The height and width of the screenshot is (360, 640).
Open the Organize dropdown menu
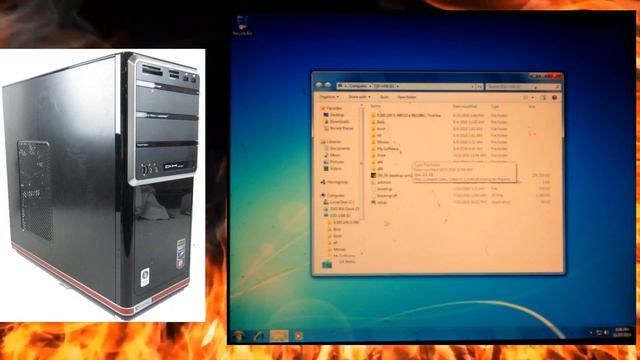tap(329, 97)
